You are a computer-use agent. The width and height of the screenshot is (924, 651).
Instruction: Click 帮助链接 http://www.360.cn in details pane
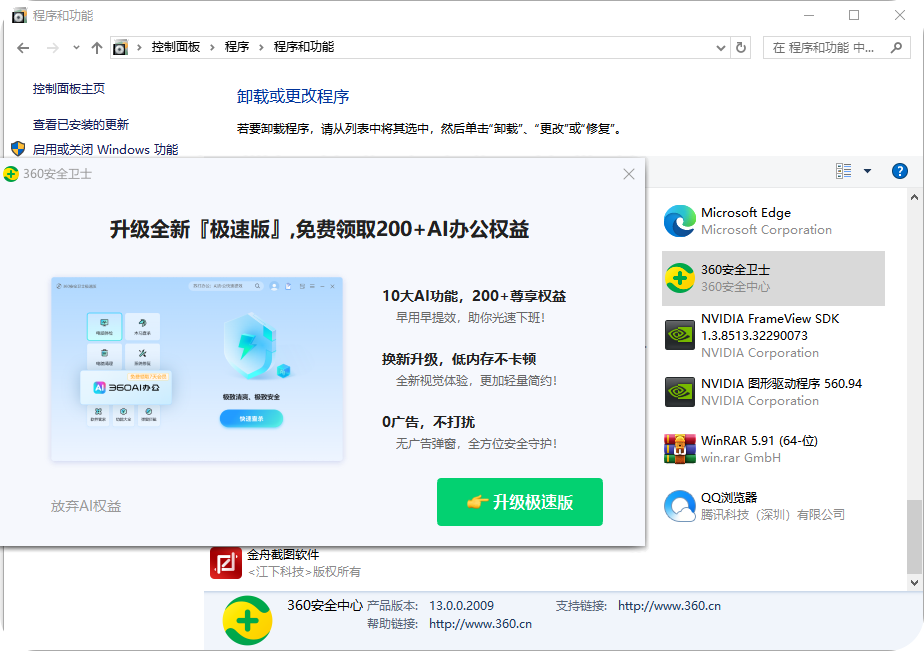[480, 624]
